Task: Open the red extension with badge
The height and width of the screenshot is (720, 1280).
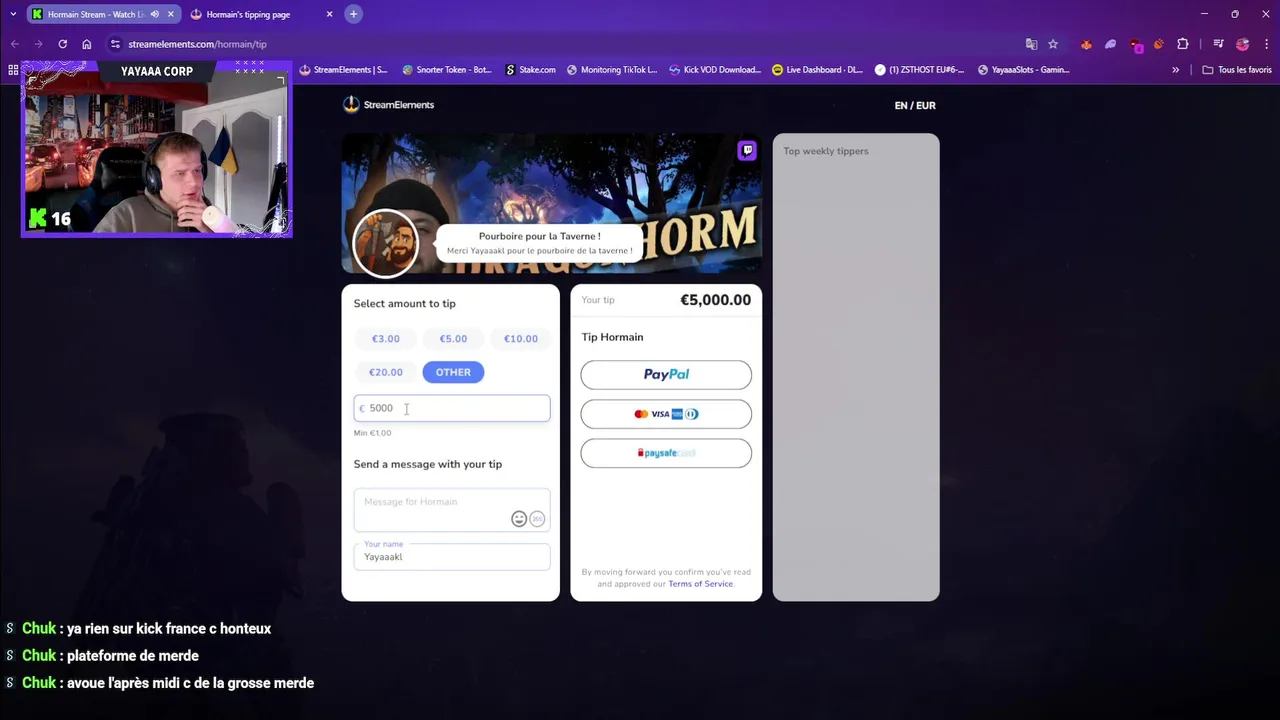Action: point(1136,45)
